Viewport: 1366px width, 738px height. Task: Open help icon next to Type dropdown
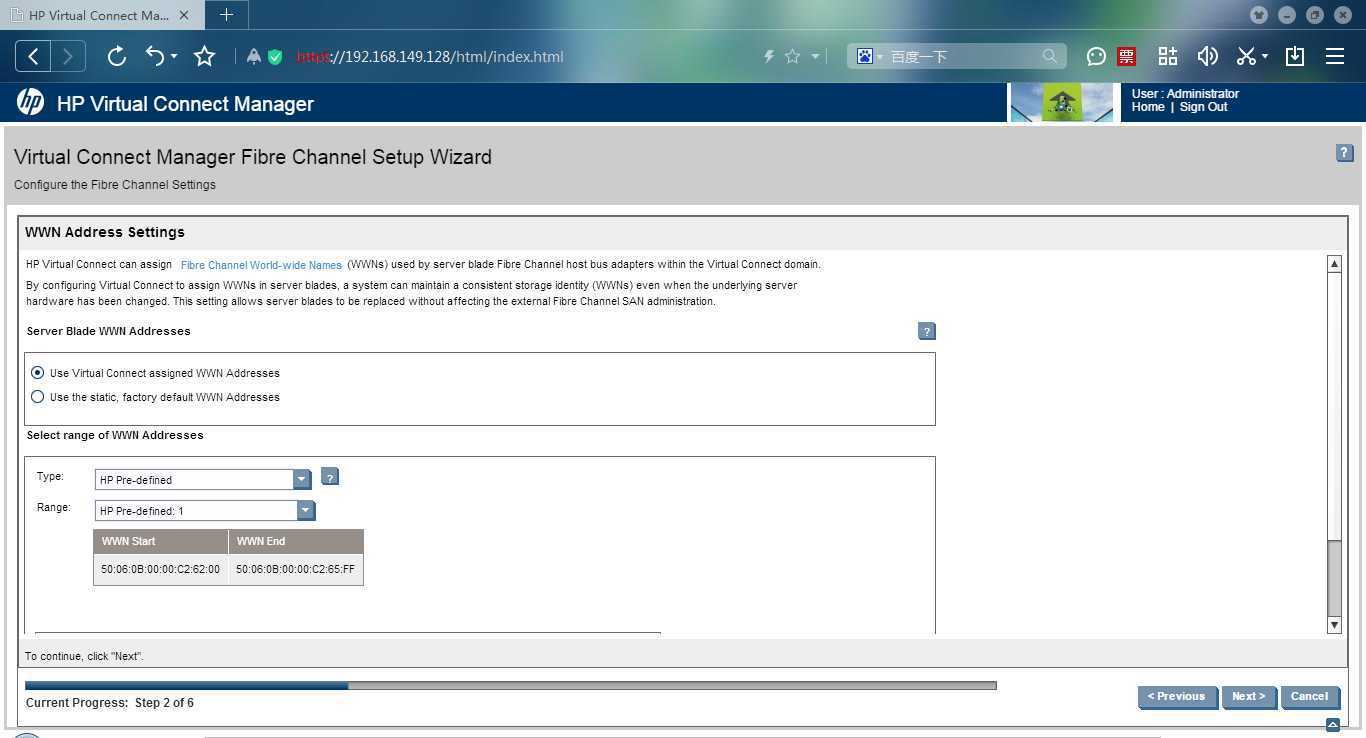pos(329,477)
